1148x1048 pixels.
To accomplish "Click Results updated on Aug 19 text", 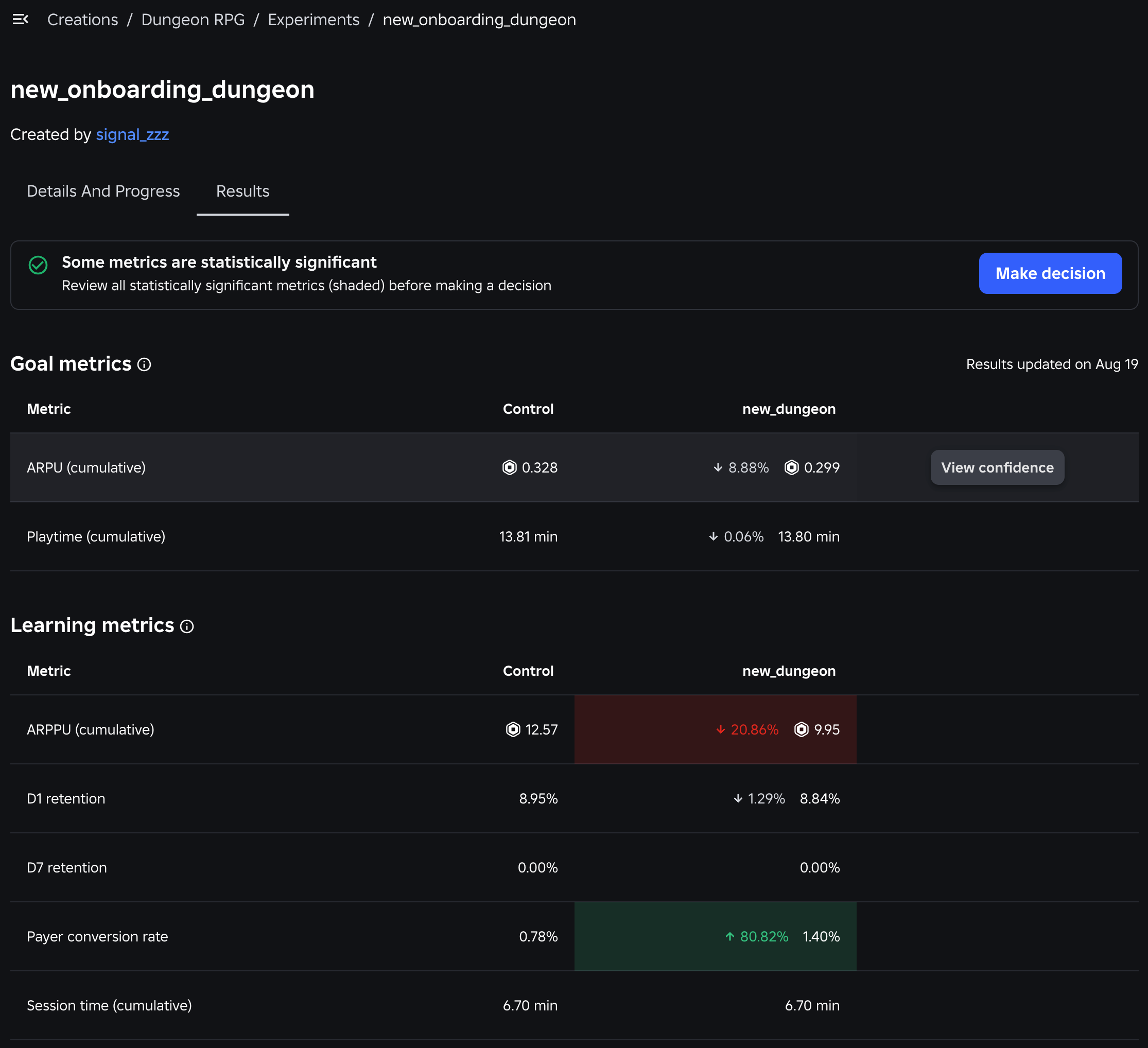I will [1052, 364].
